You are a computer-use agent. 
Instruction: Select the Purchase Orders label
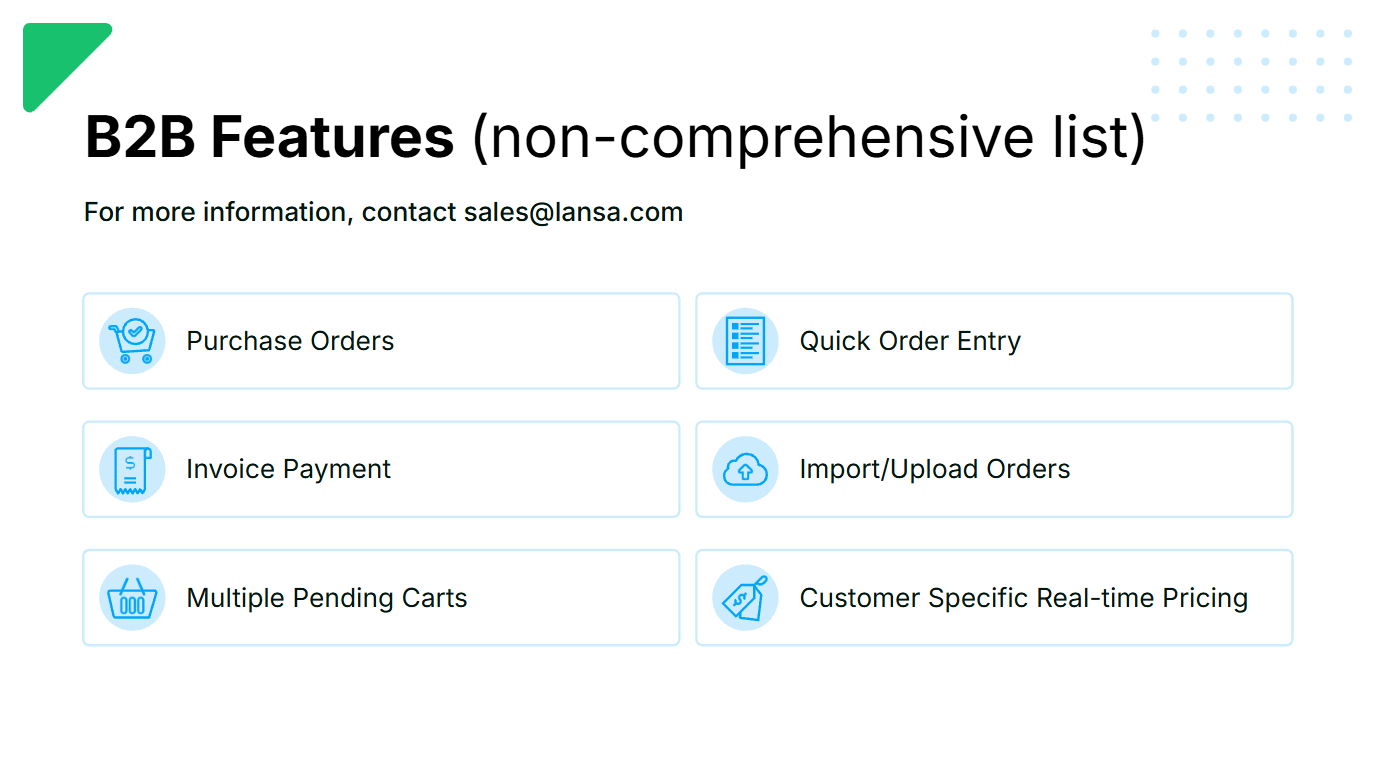point(290,341)
